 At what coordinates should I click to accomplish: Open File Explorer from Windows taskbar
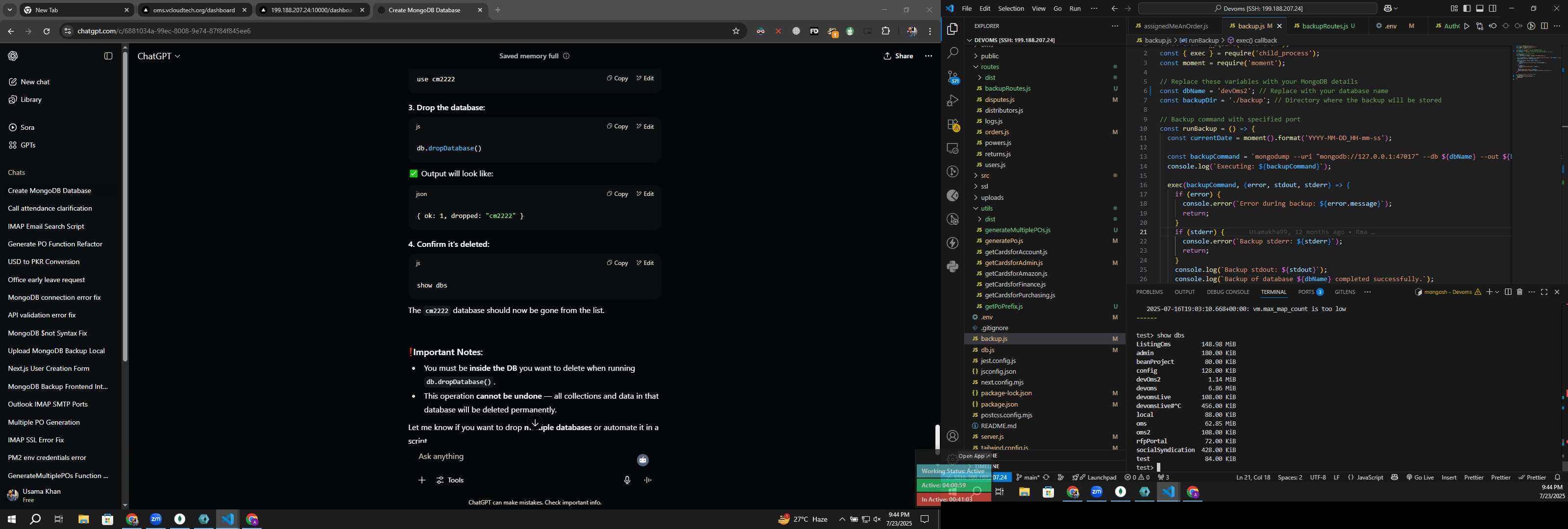tap(83, 519)
